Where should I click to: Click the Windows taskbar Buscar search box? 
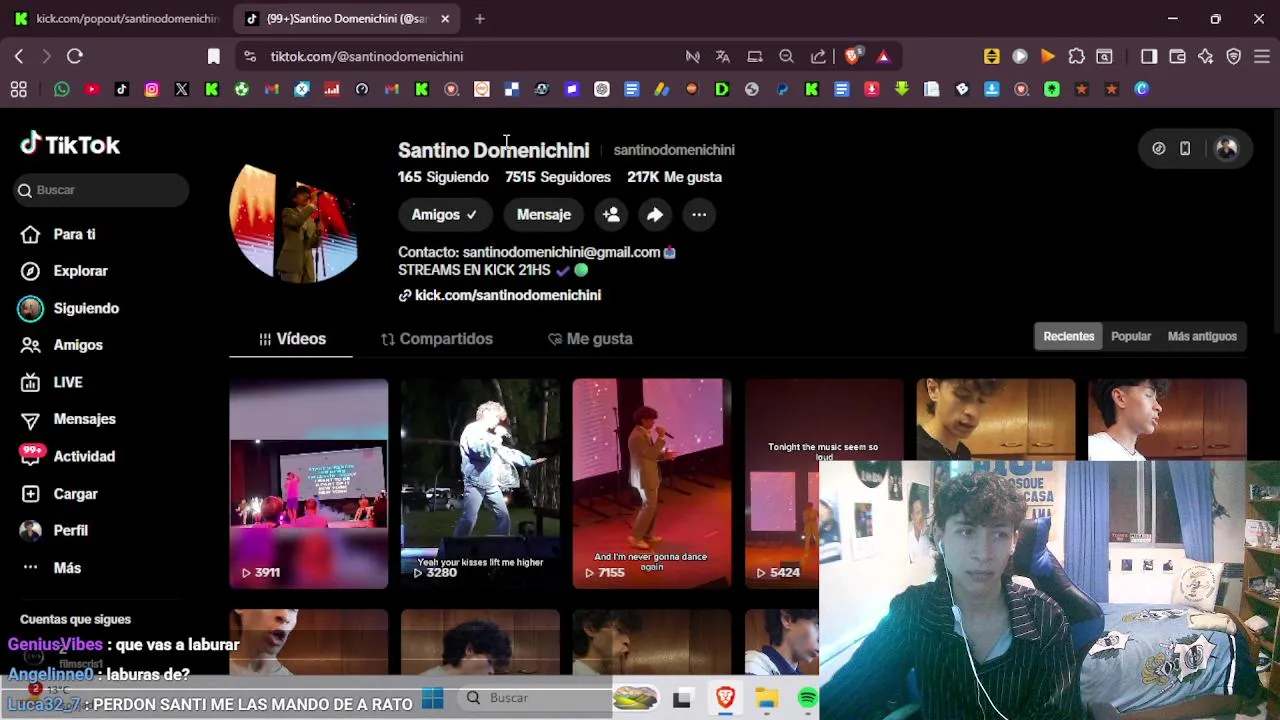534,698
